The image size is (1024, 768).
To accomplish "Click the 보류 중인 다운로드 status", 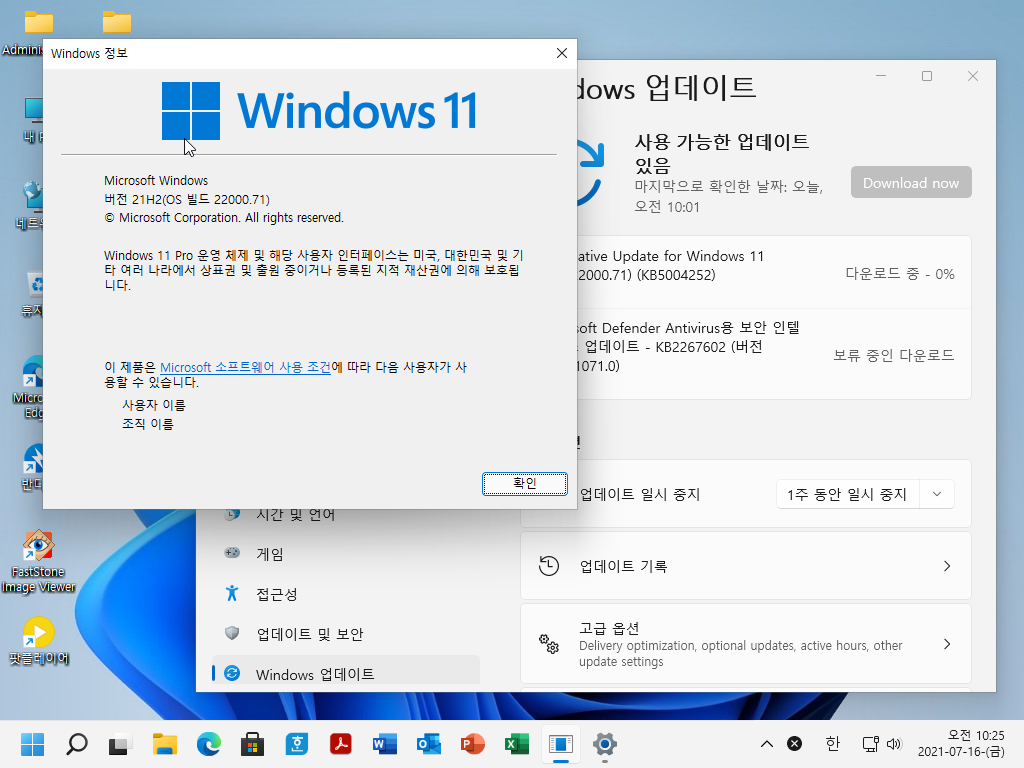I will coord(893,355).
